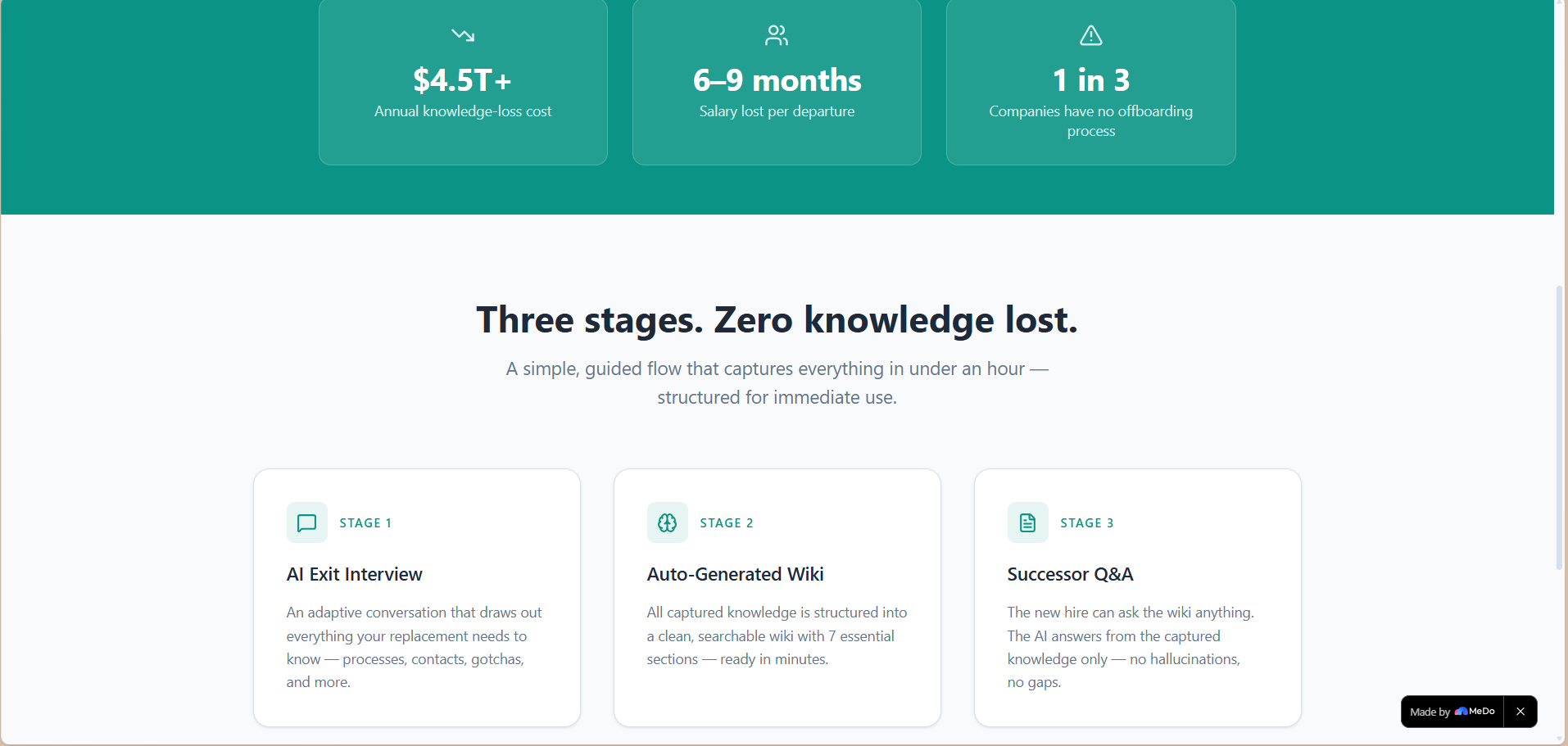This screenshot has height=746, width=1568.
Task: Click the document icon for Stage 3
Action: 1028,522
